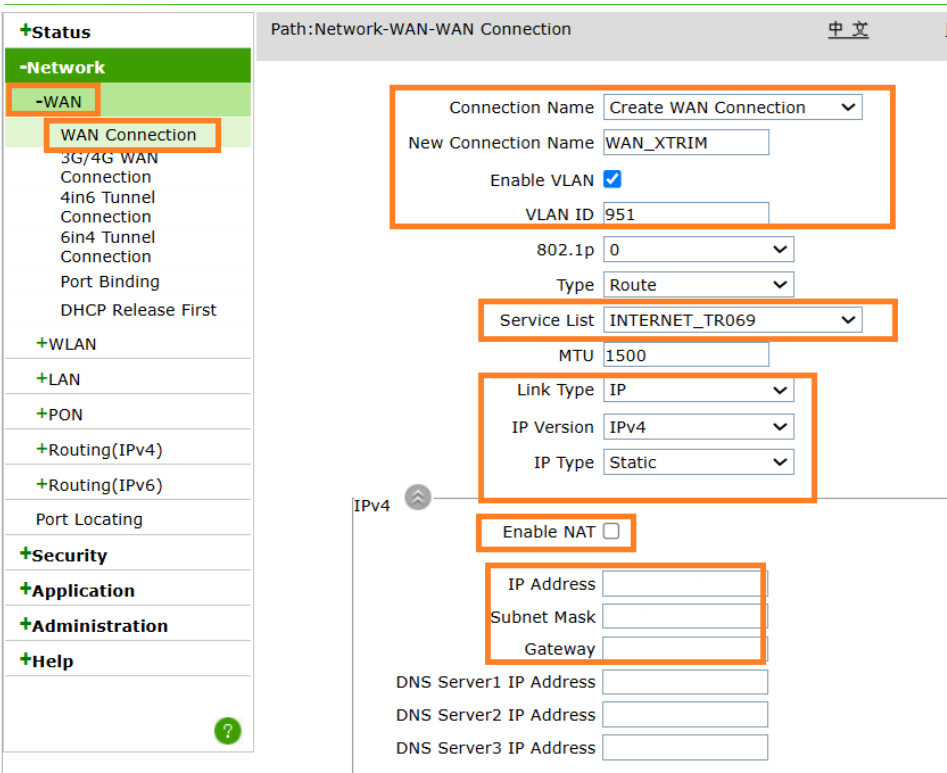The height and width of the screenshot is (773, 947).
Task: Expand the Administration menu section
Action: (94, 626)
